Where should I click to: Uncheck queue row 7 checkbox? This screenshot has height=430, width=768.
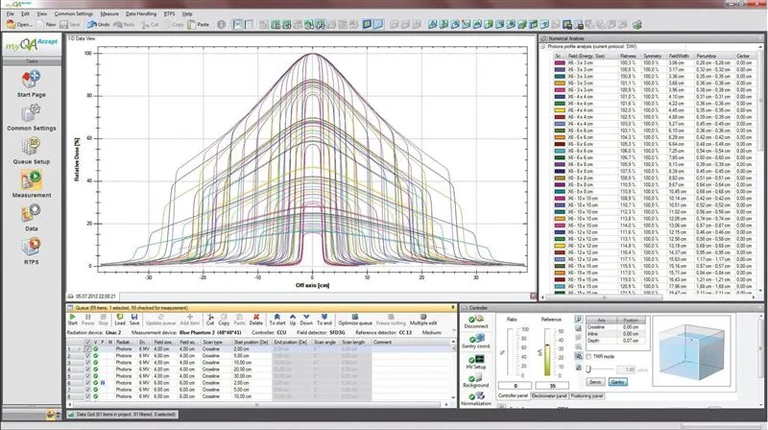click(88, 390)
